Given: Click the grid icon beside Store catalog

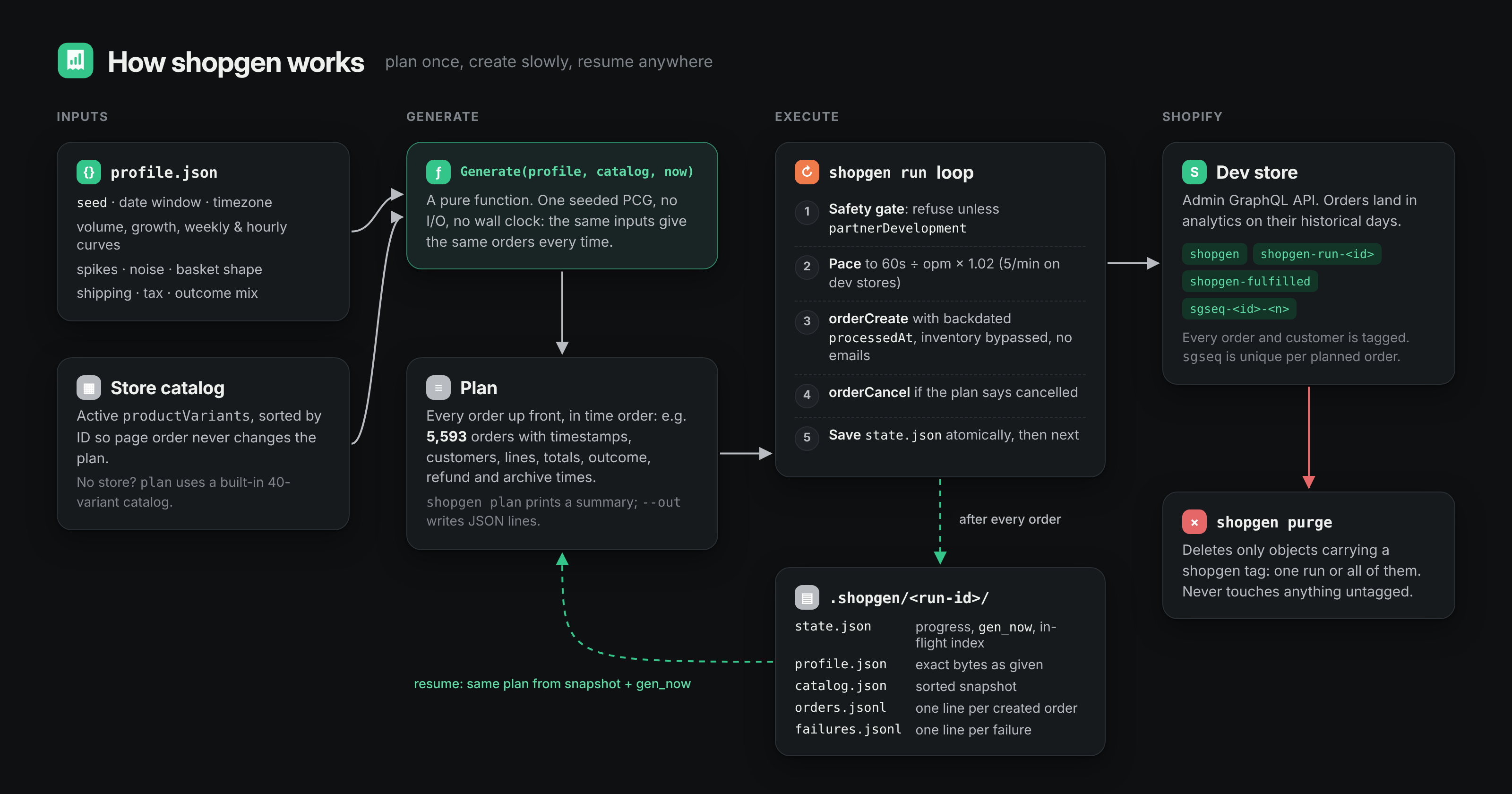Looking at the screenshot, I should click(x=89, y=388).
